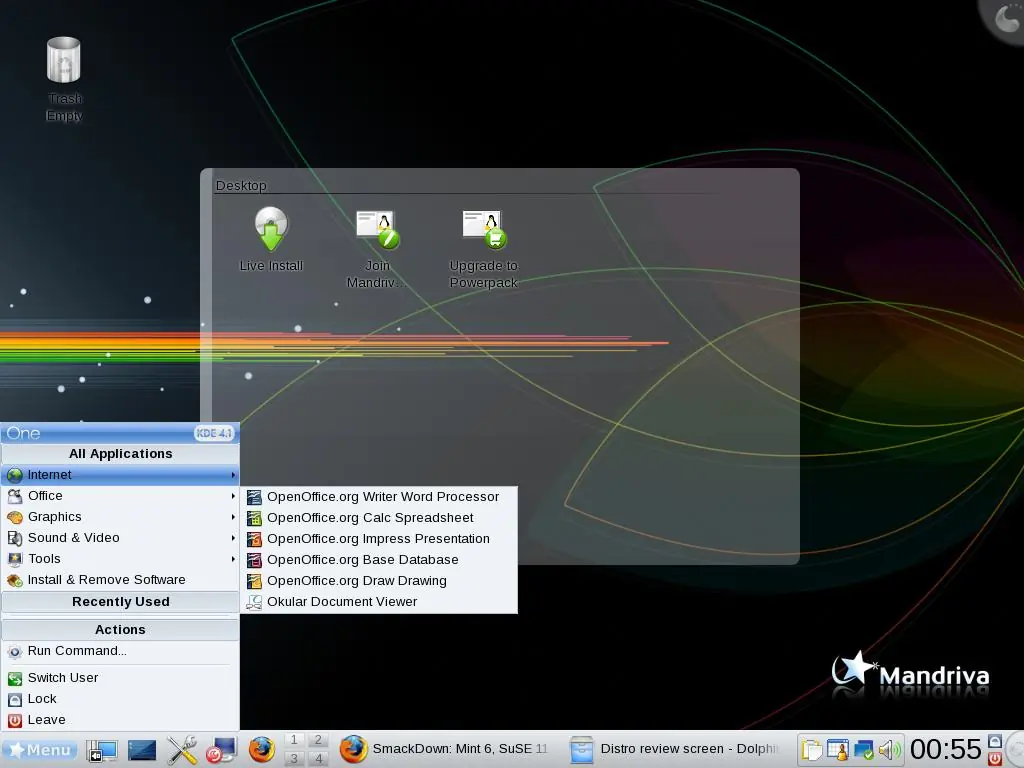Click the lock screen button beside the clock
Viewport: 1024px width, 768px height.
[x=995, y=741]
